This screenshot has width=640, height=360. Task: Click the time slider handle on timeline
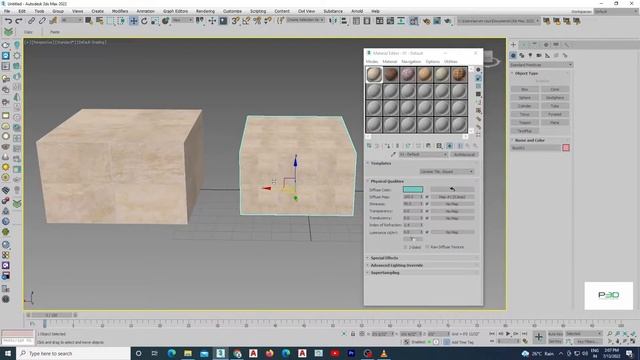51,315
